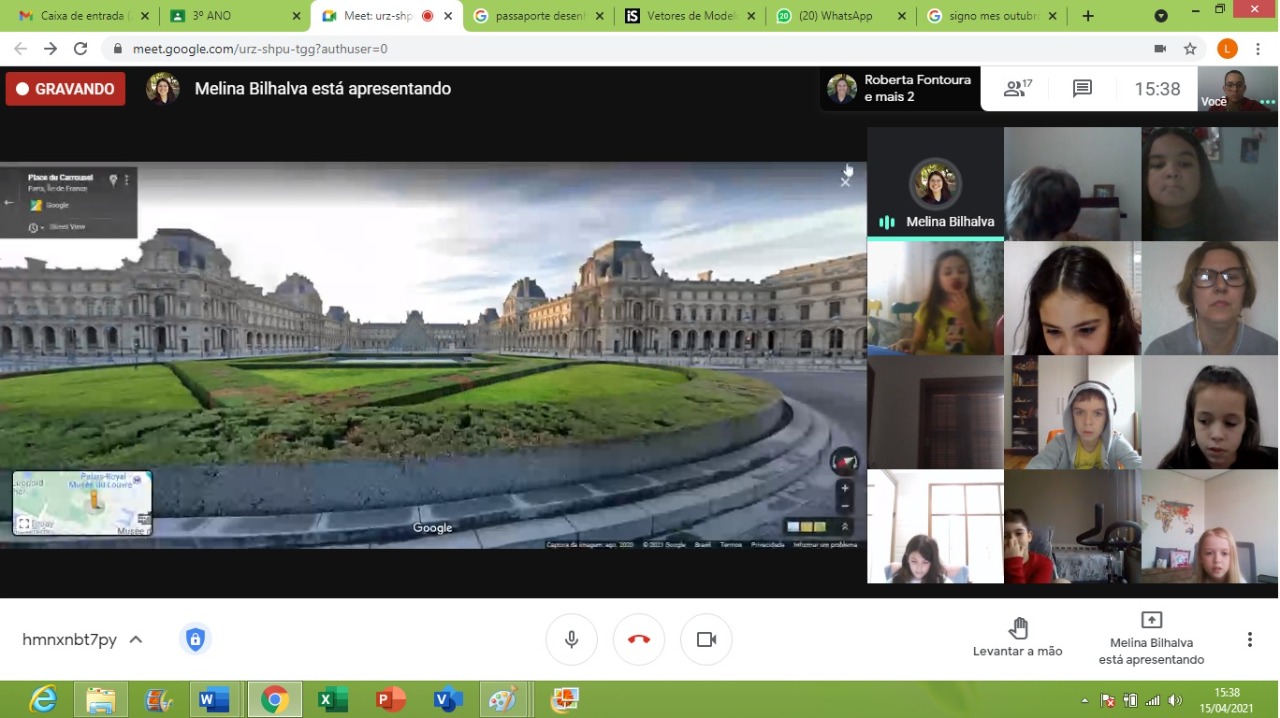Image resolution: width=1280 pixels, height=718 pixels.
Task: Click the GRAVANDO recording indicator
Action: point(66,89)
